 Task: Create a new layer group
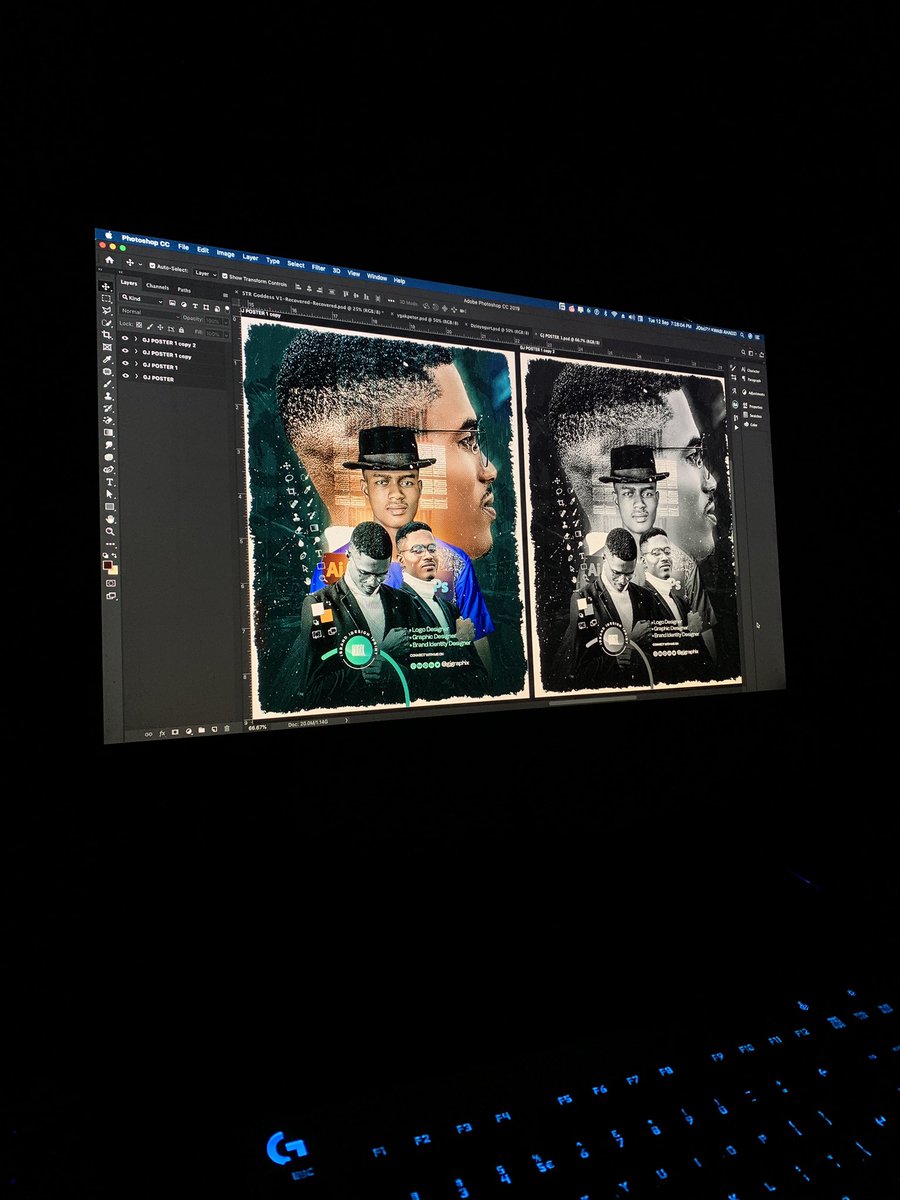pos(201,730)
